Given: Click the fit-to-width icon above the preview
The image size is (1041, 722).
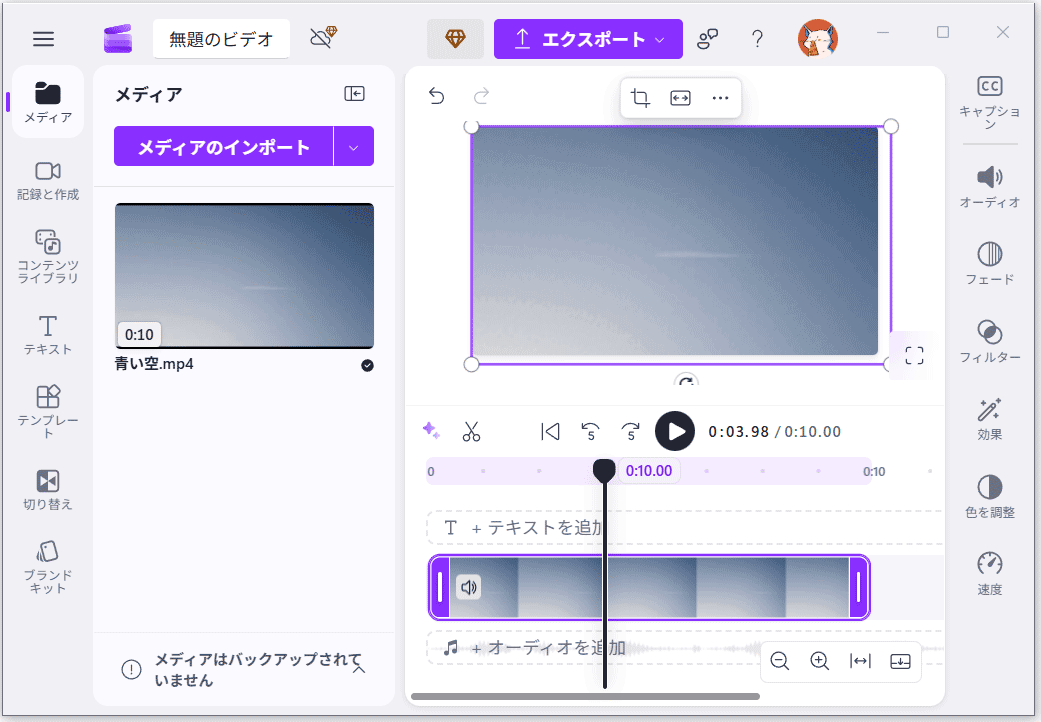Looking at the screenshot, I should pos(680,98).
